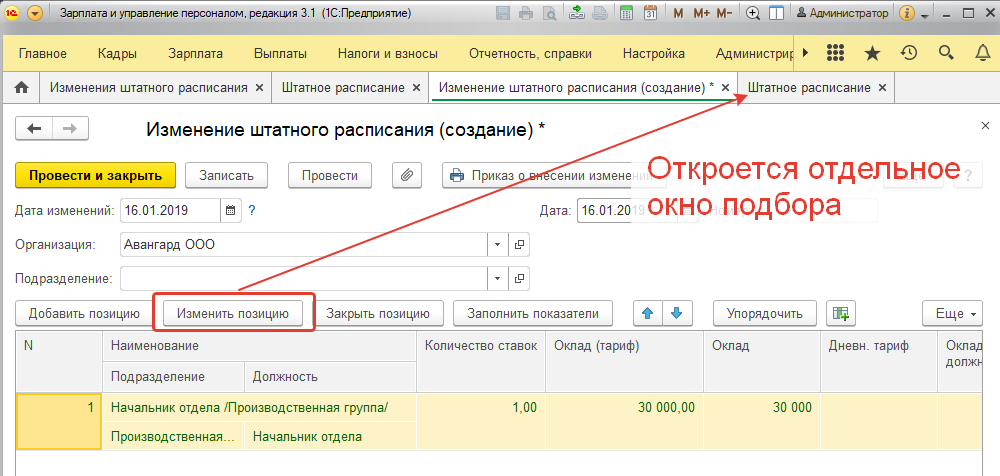
Task: Expand the Подразделение dropdown list
Action: point(498,278)
